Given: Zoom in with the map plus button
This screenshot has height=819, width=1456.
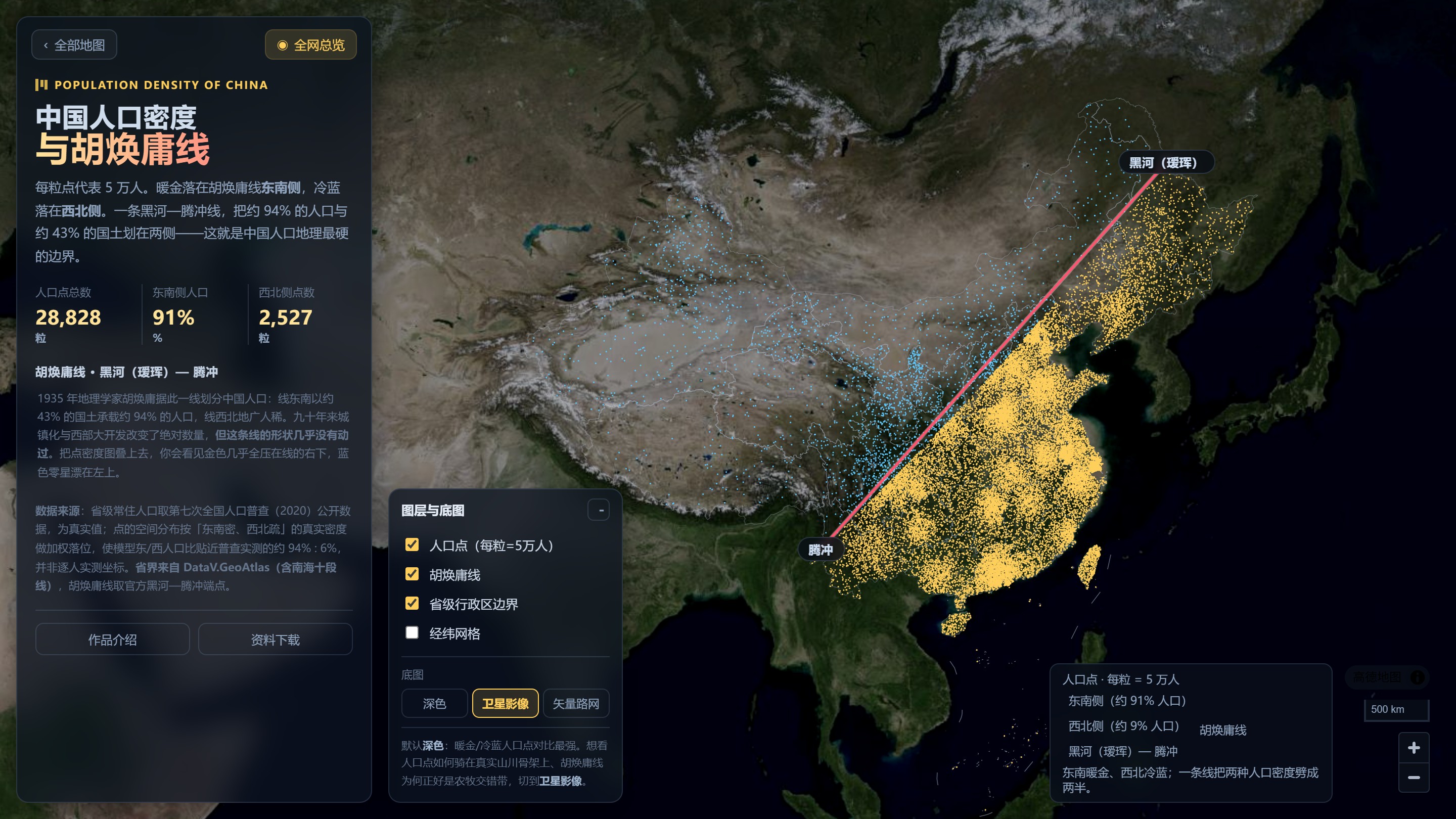Looking at the screenshot, I should click(1414, 748).
